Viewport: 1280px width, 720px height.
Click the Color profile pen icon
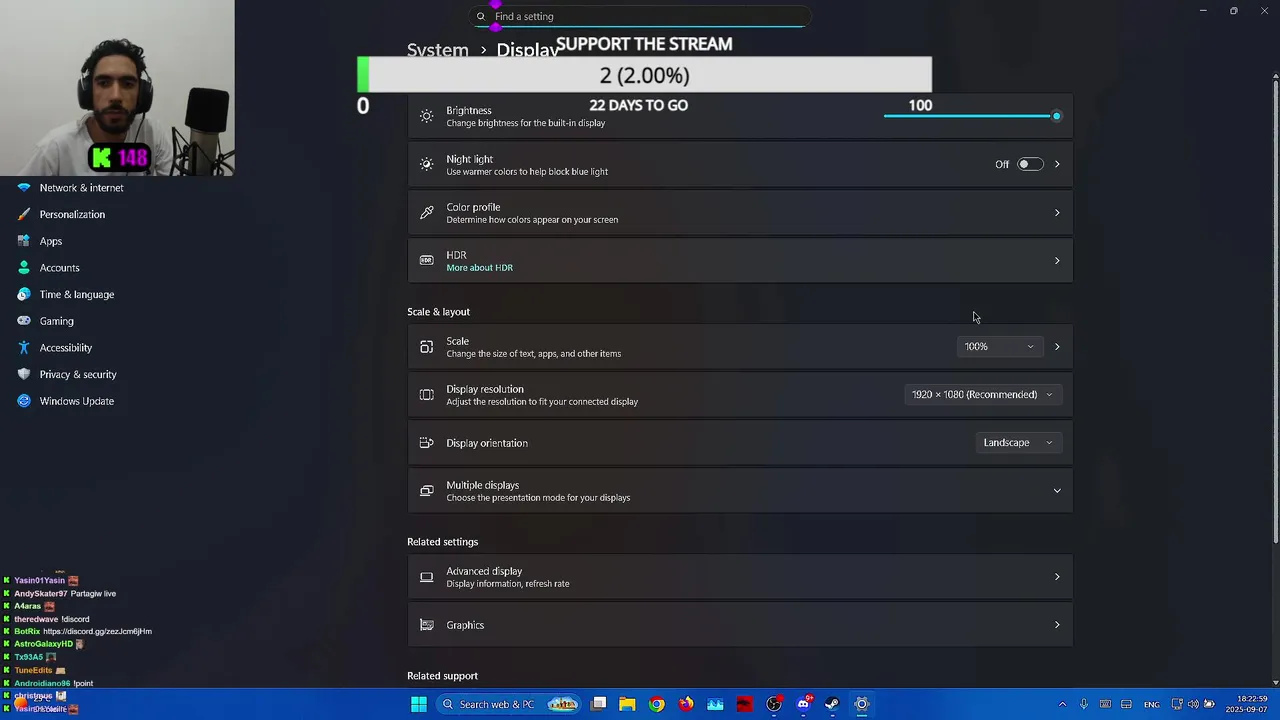427,213
